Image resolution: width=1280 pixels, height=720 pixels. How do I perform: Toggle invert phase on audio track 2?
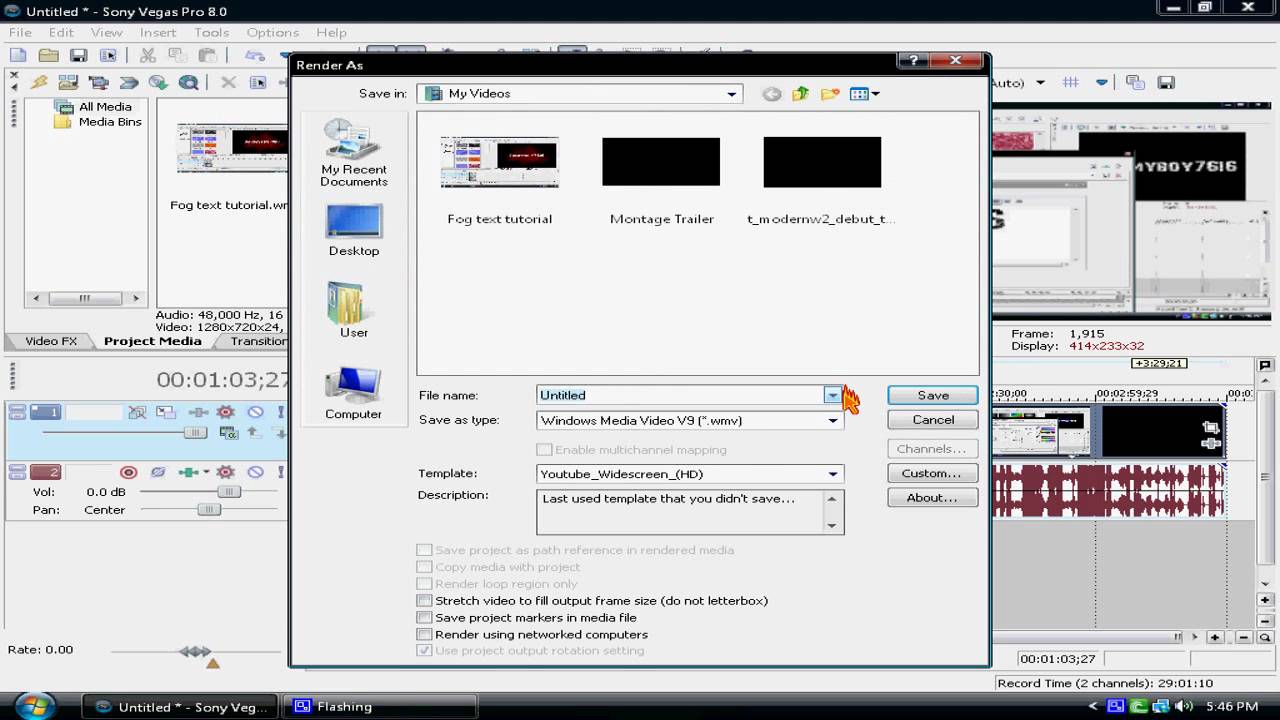click(x=158, y=472)
